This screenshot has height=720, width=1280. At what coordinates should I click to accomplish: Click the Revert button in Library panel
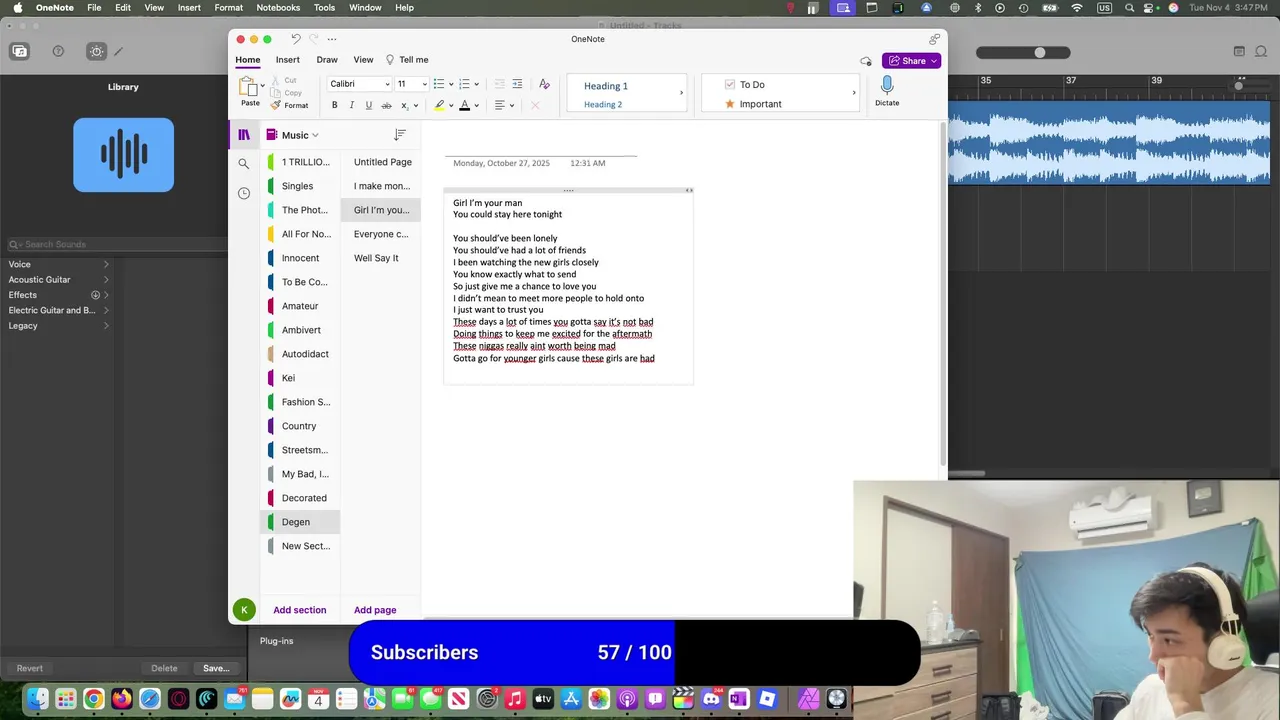tap(30, 668)
